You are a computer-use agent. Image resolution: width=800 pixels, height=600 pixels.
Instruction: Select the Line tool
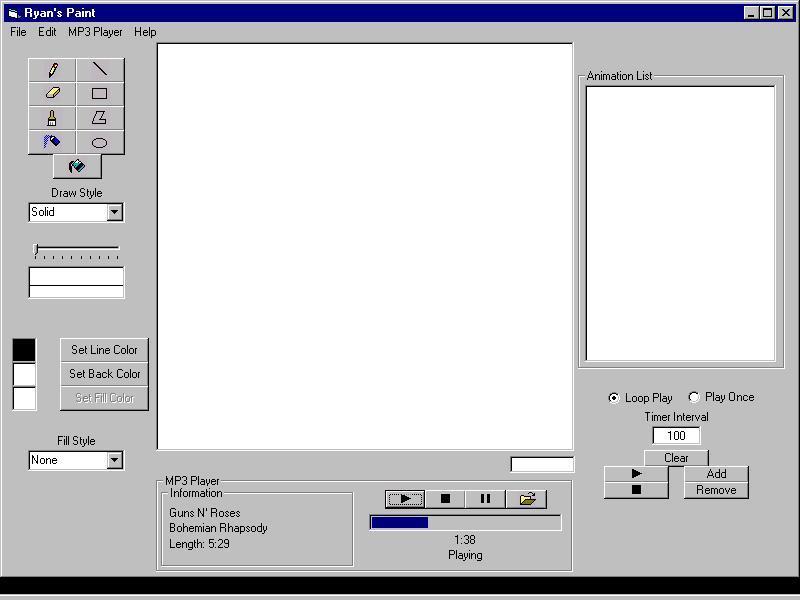pos(100,69)
